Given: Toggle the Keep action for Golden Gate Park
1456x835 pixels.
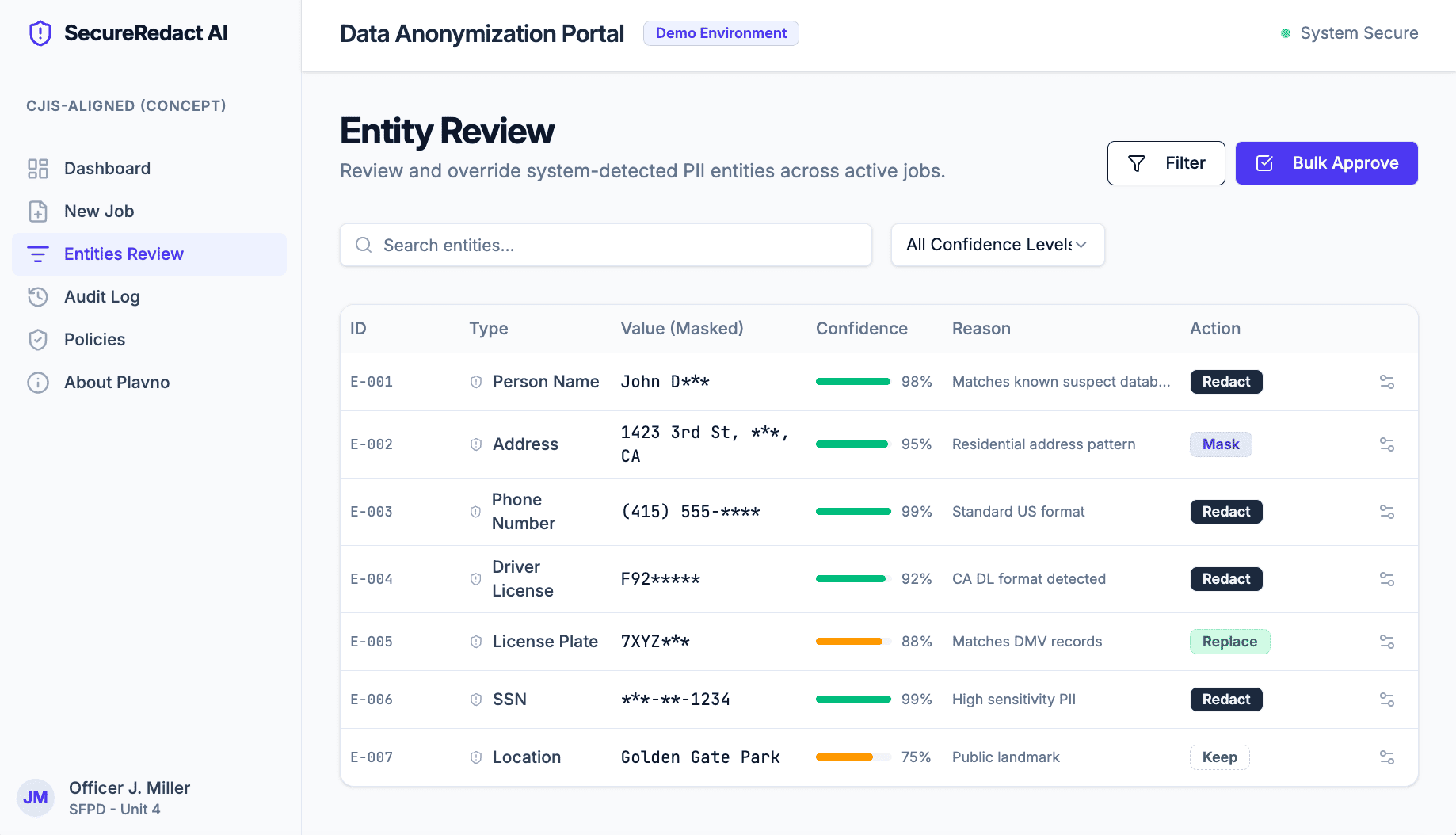Looking at the screenshot, I should pyautogui.click(x=1219, y=757).
